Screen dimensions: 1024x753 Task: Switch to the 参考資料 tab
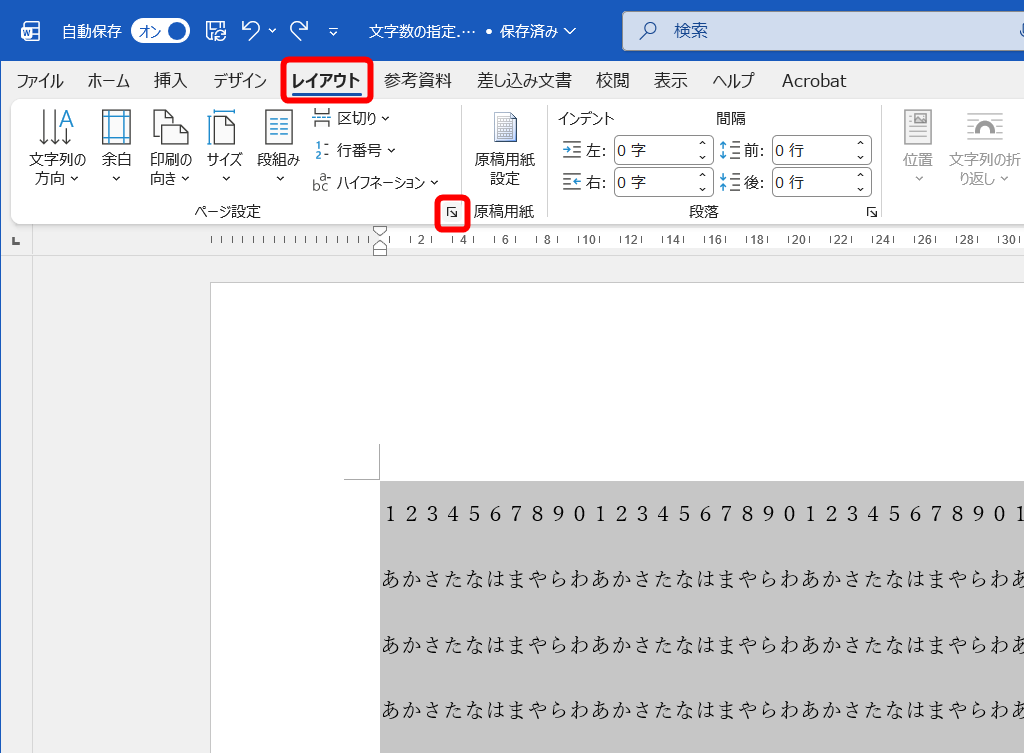(x=418, y=81)
